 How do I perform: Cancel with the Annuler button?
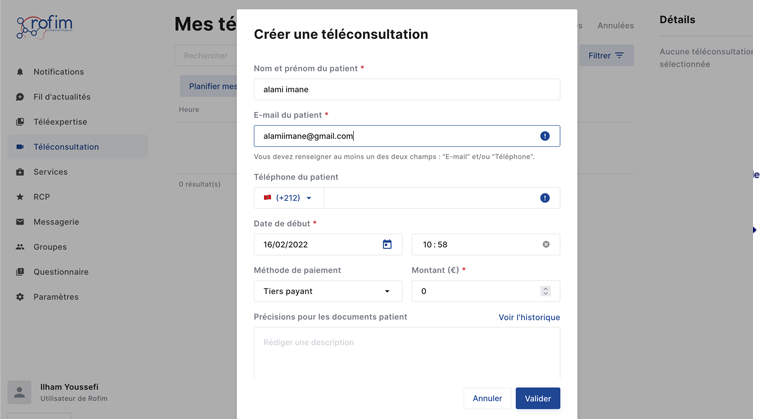pos(487,398)
